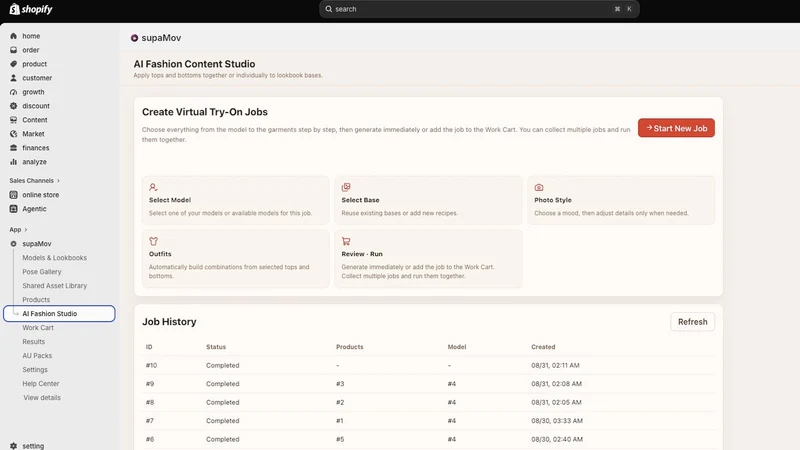Click the supaMov app icon in sidebar
The height and width of the screenshot is (450, 800).
[13, 244]
